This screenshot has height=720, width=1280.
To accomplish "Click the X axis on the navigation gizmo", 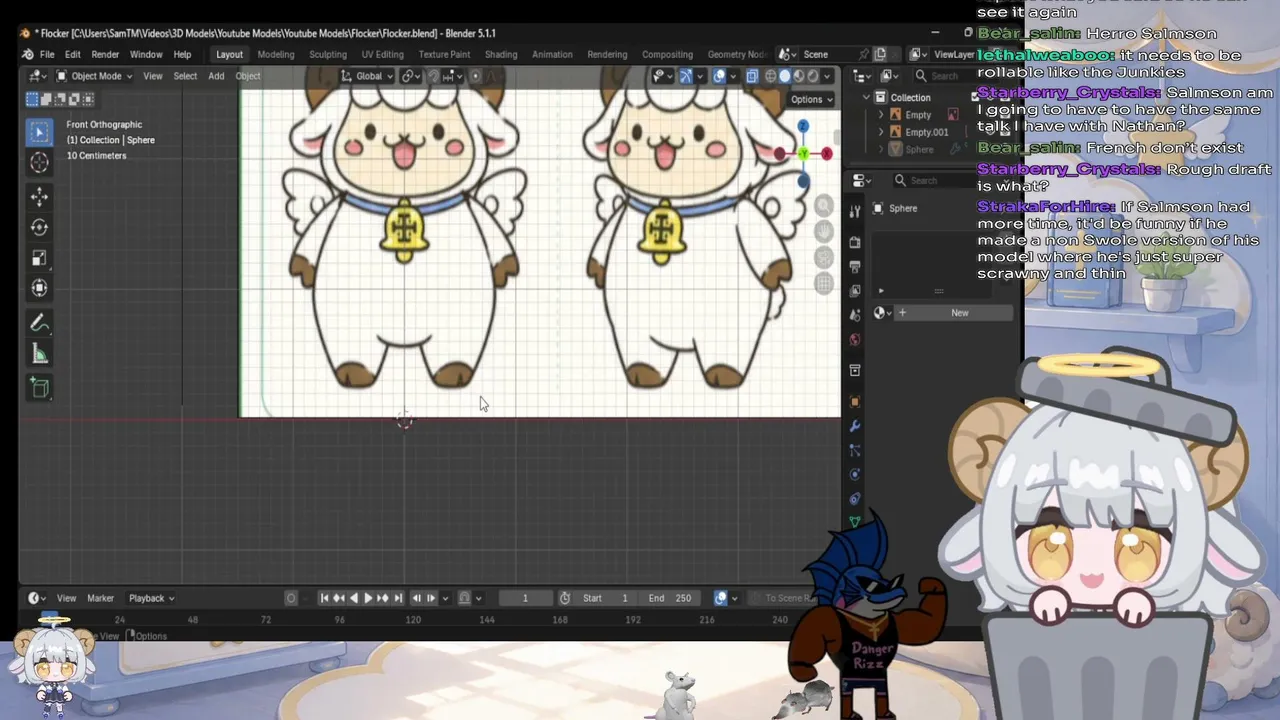I will 827,153.
